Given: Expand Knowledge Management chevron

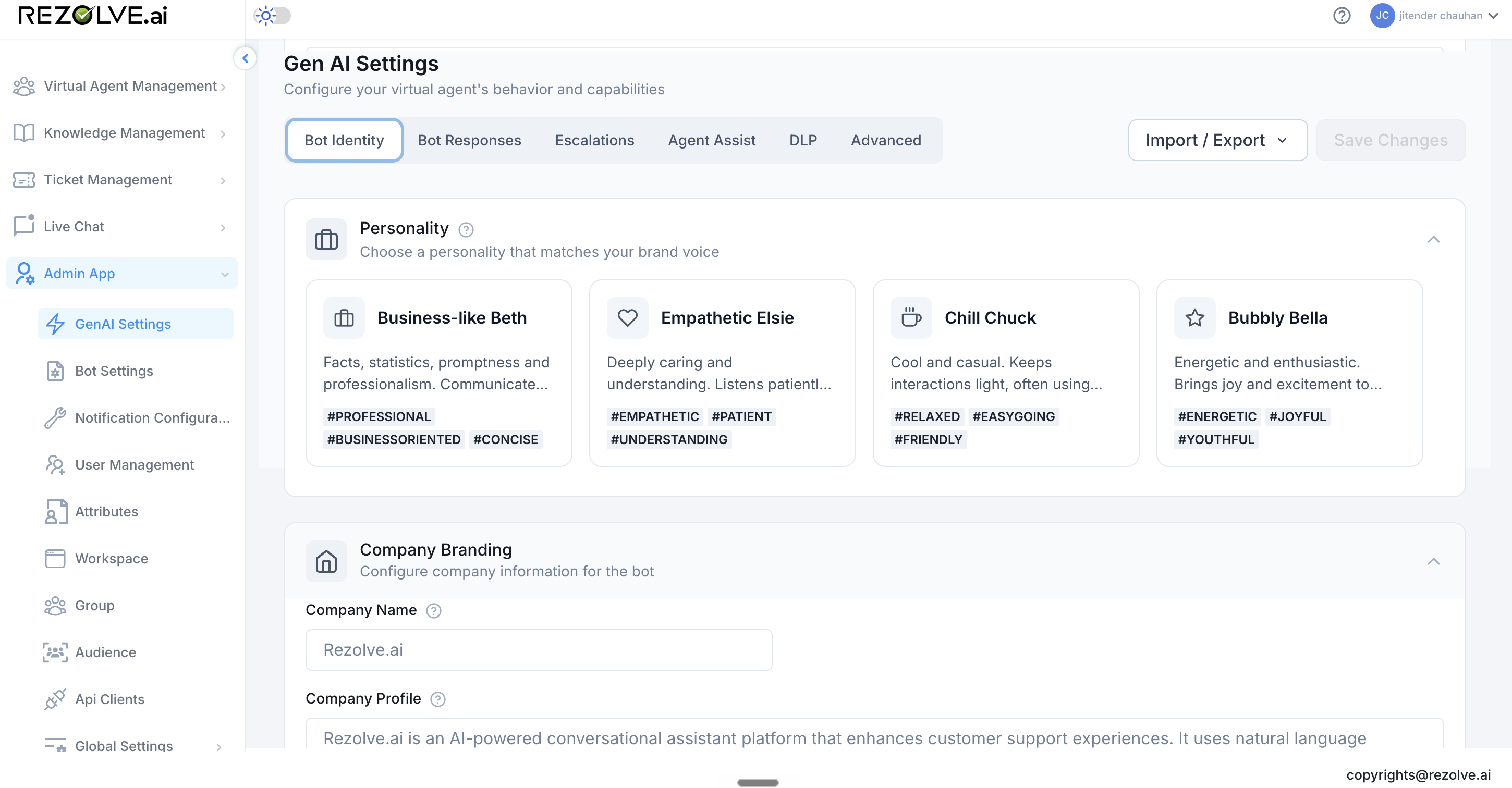Looking at the screenshot, I should (x=223, y=134).
